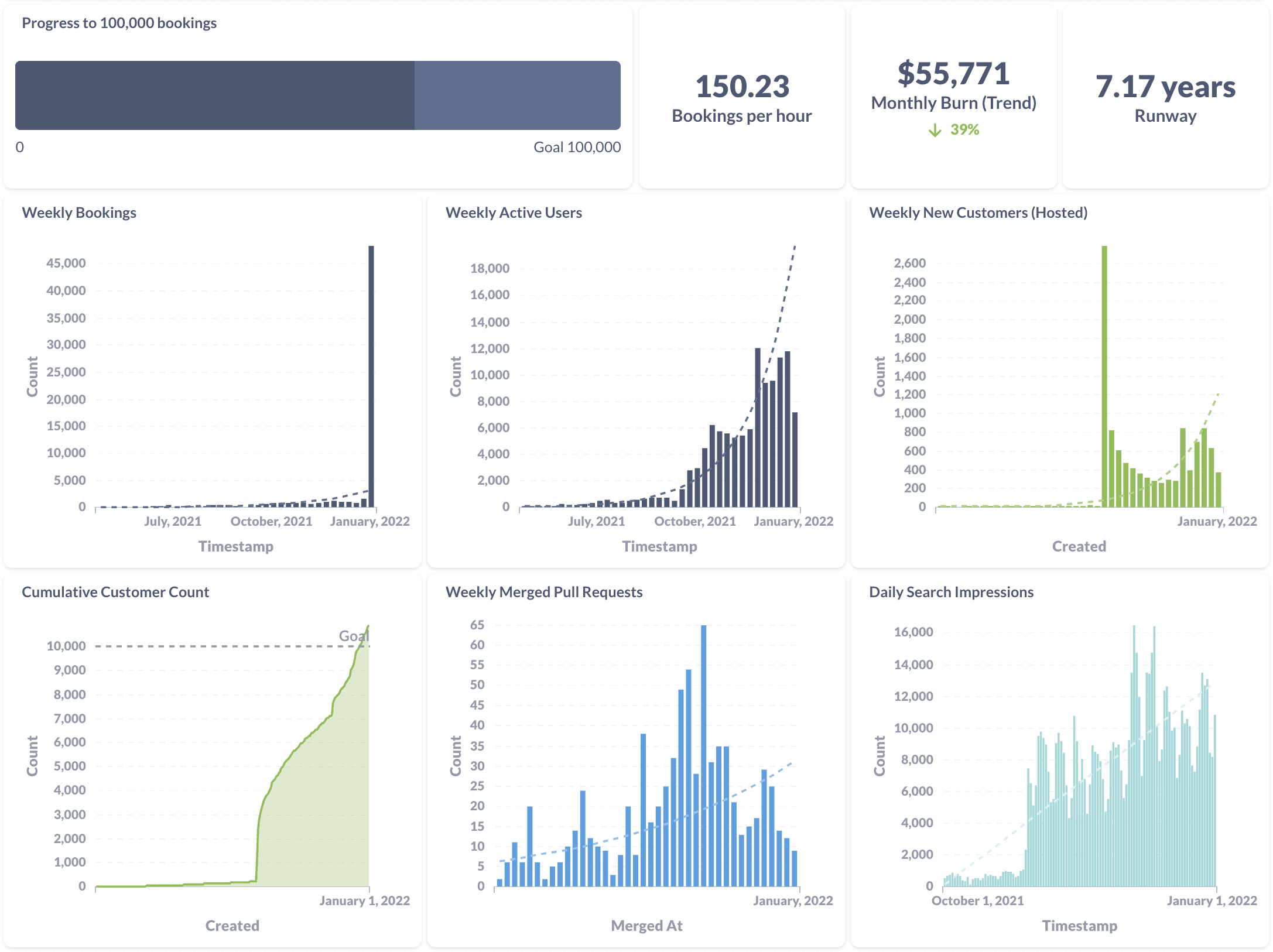Click the Bookings per hour label
This screenshot has height=952, width=1273.
point(742,117)
